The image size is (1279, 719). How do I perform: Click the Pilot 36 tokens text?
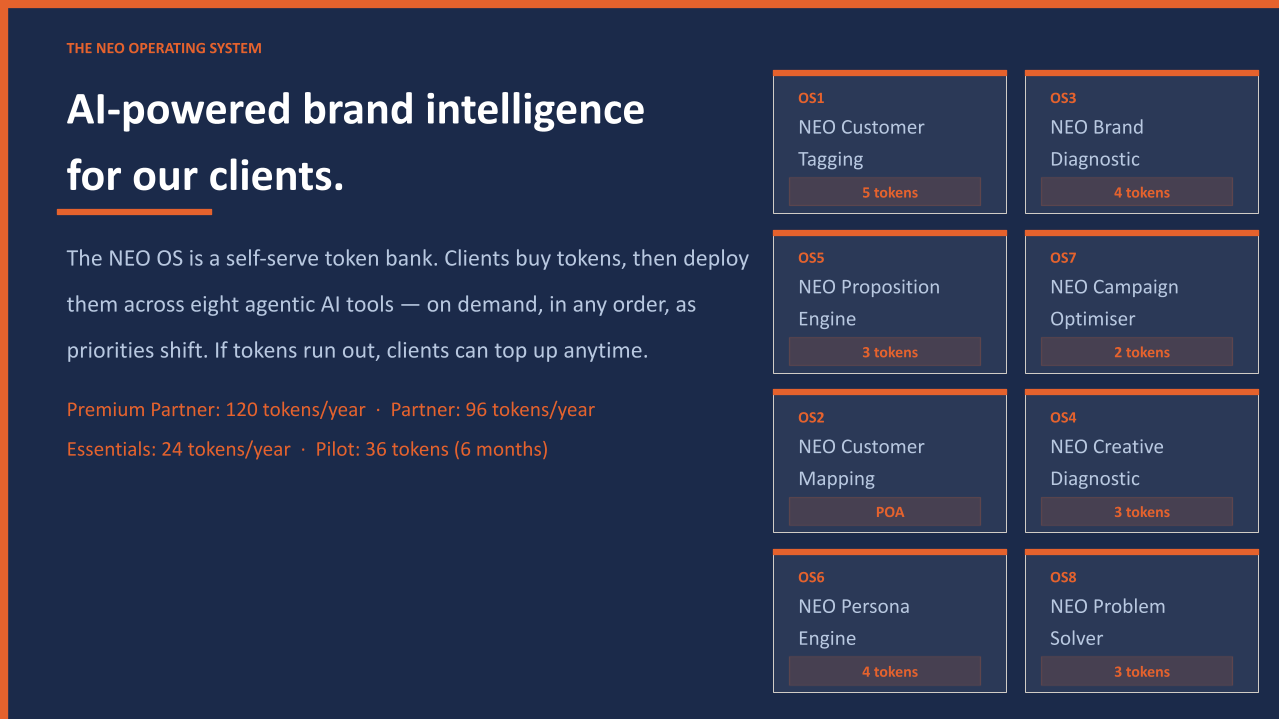(x=432, y=450)
